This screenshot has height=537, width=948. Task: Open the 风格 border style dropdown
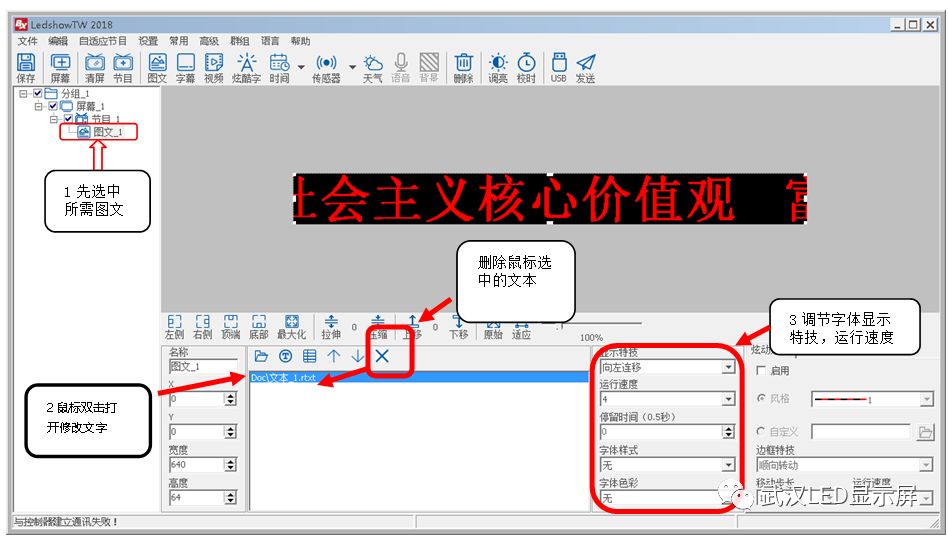(926, 399)
